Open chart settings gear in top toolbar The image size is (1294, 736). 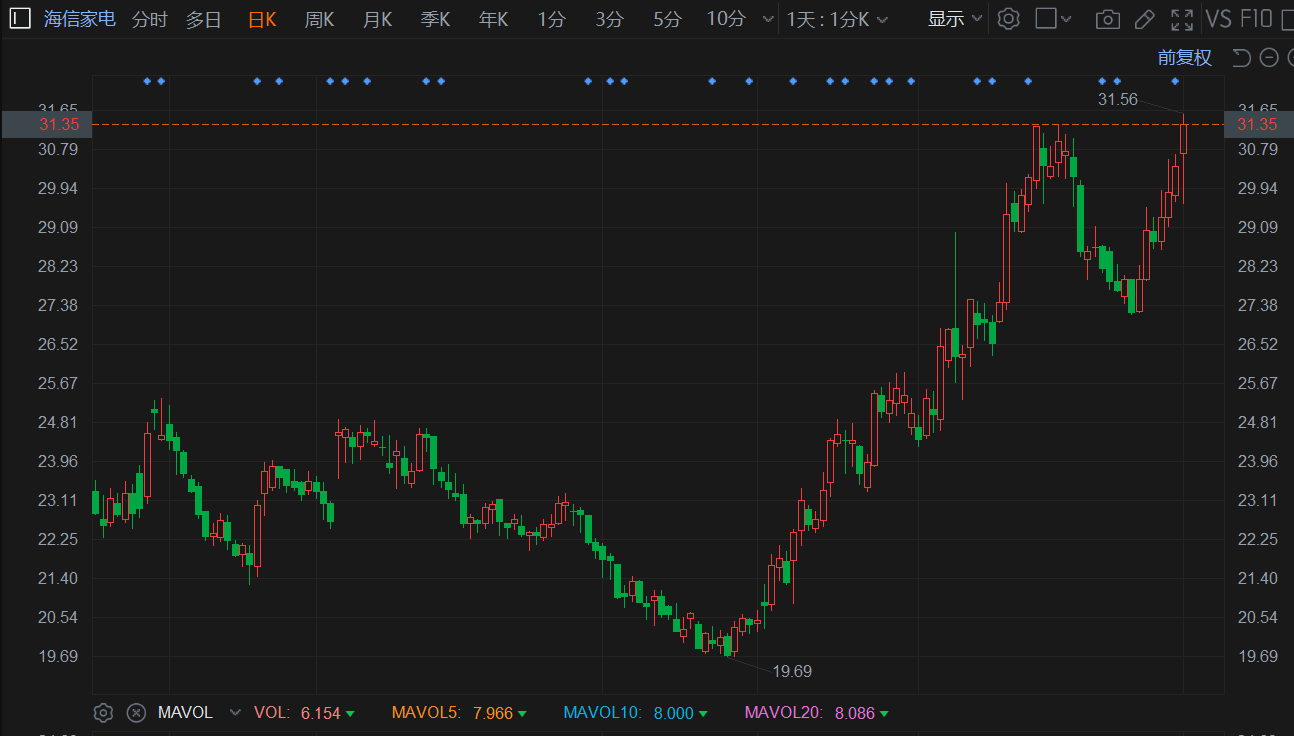[1009, 19]
